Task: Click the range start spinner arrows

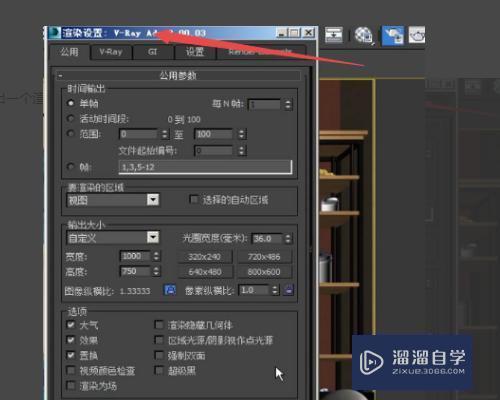Action: [165, 134]
